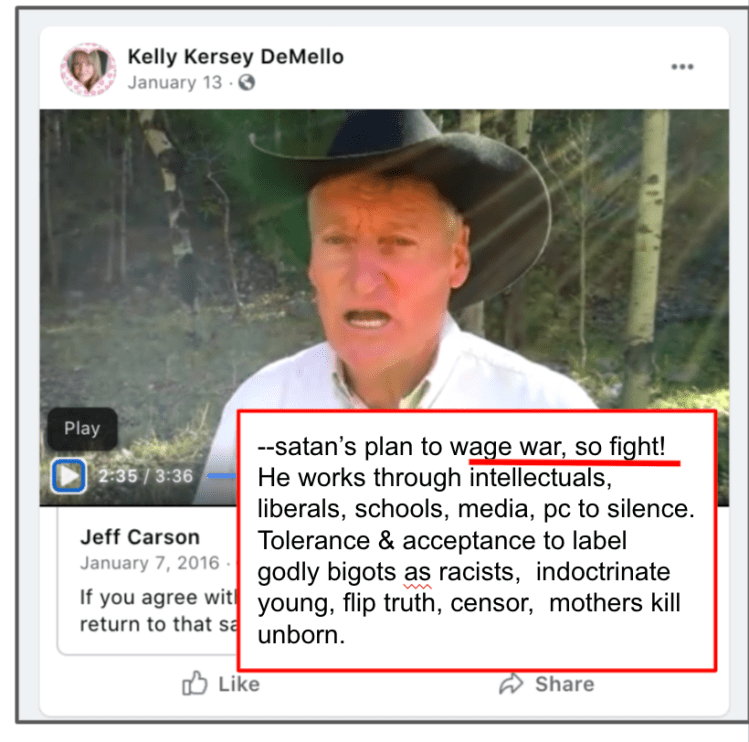Click the globe public-audience icon

coord(246,83)
